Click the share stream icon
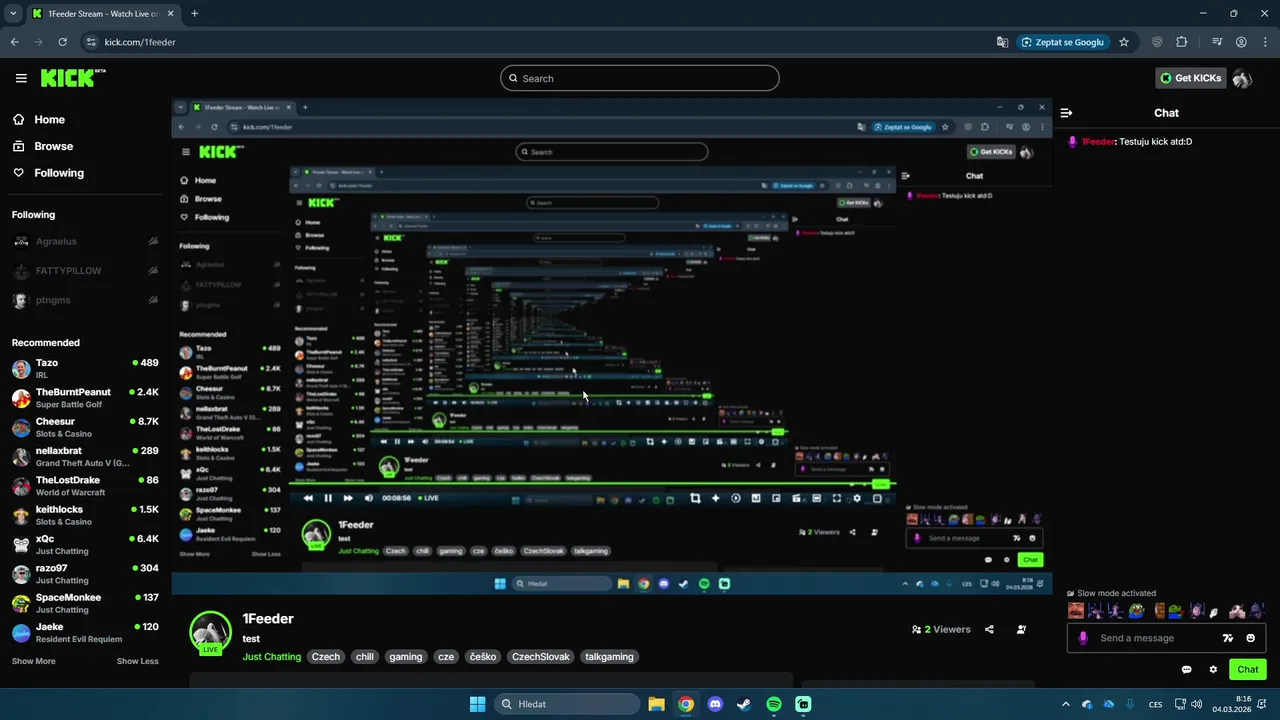Screen dimensions: 1280x720 pos(989,630)
